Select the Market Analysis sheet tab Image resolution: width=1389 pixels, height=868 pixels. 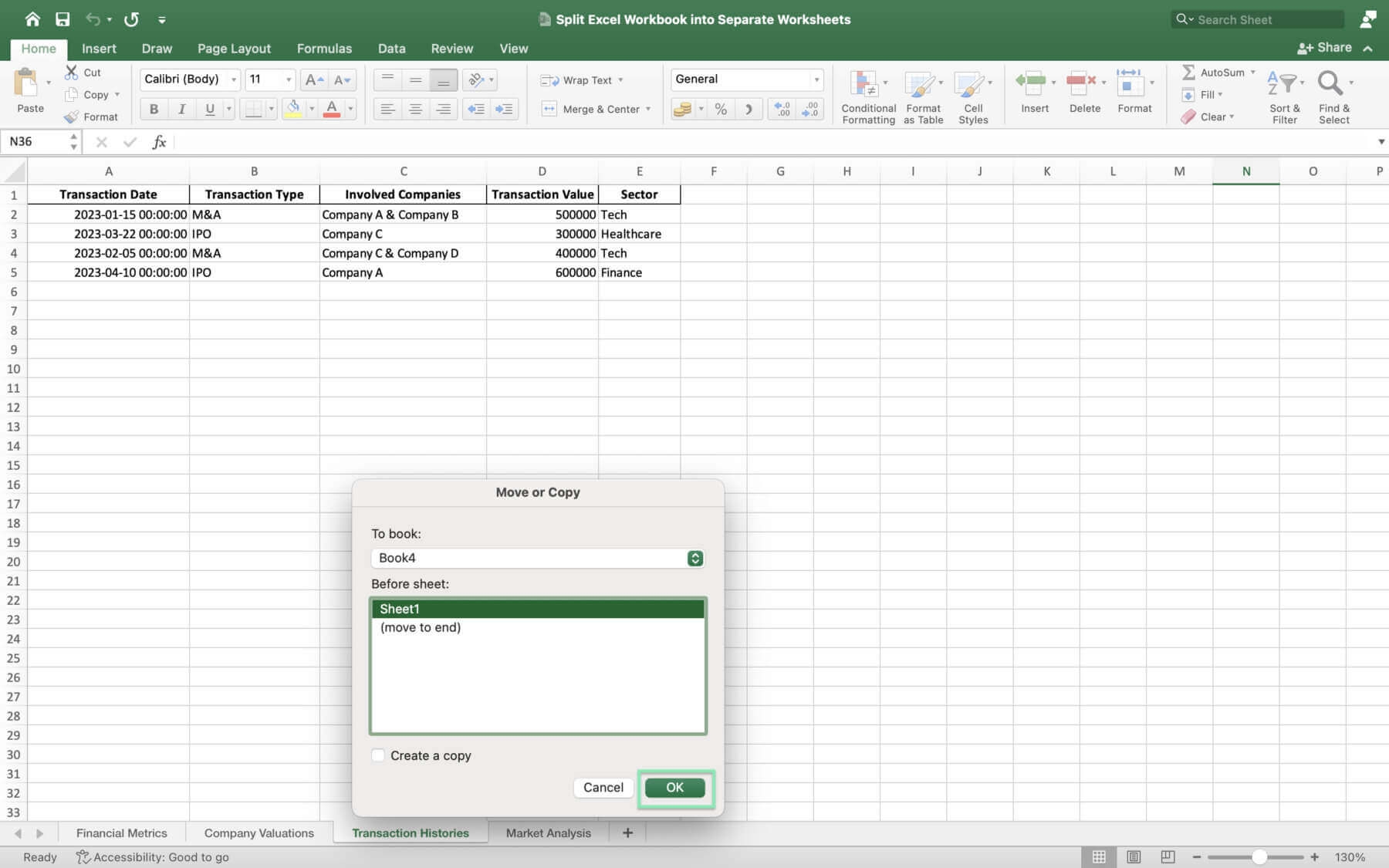tap(548, 833)
